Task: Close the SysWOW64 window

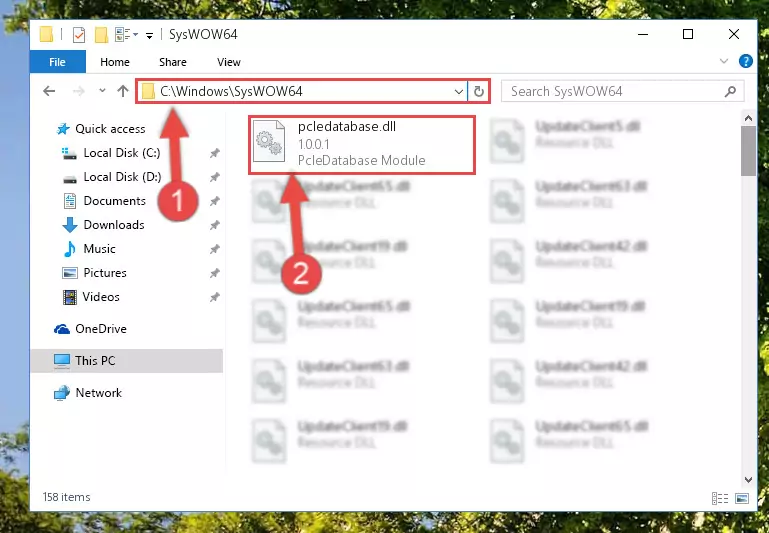Action: [734, 34]
